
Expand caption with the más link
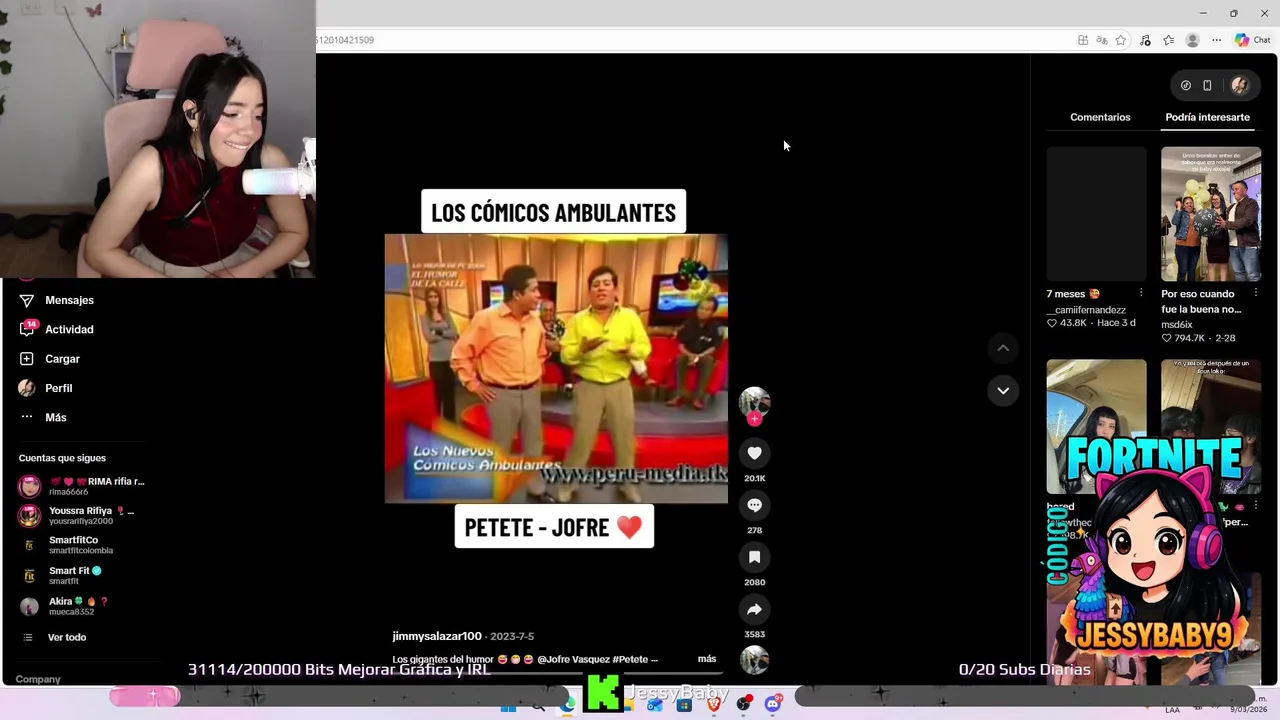tap(707, 659)
